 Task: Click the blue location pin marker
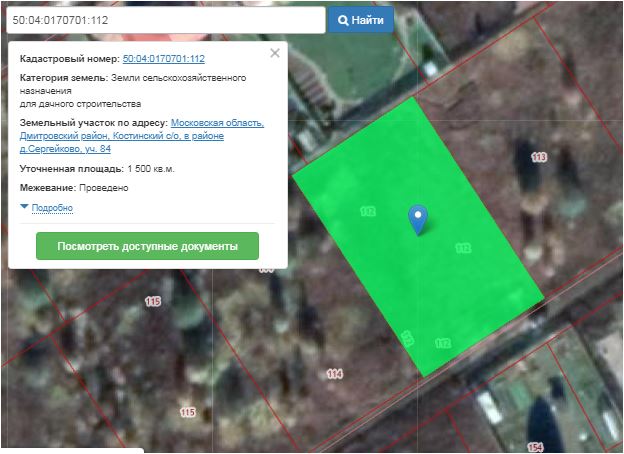pos(419,218)
